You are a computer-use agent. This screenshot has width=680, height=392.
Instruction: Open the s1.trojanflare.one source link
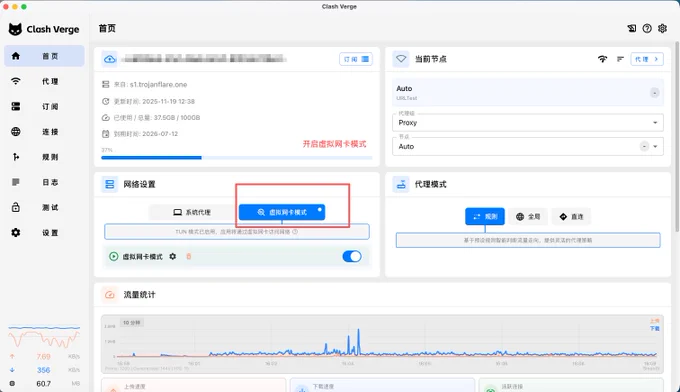coord(158,85)
